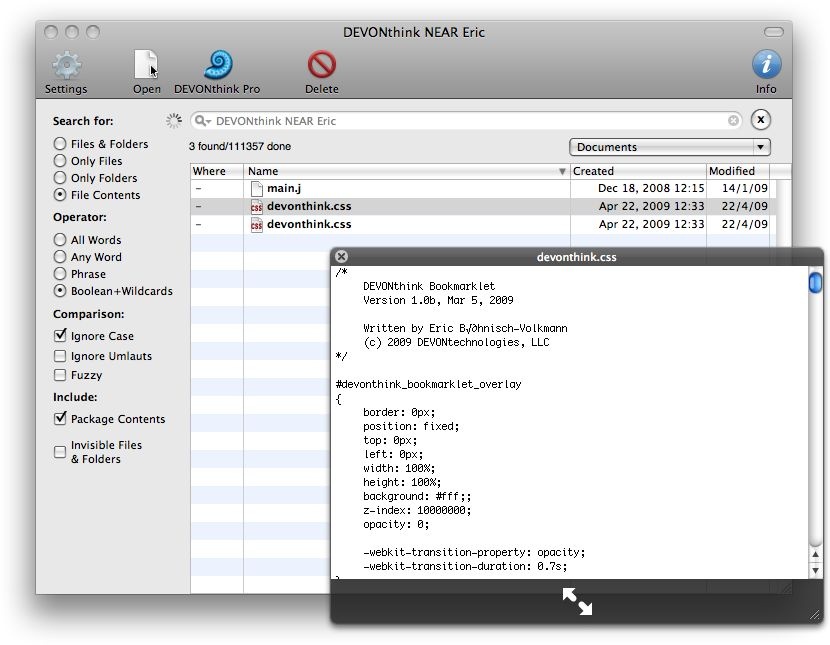Sort results by the Name column

click(x=400, y=171)
